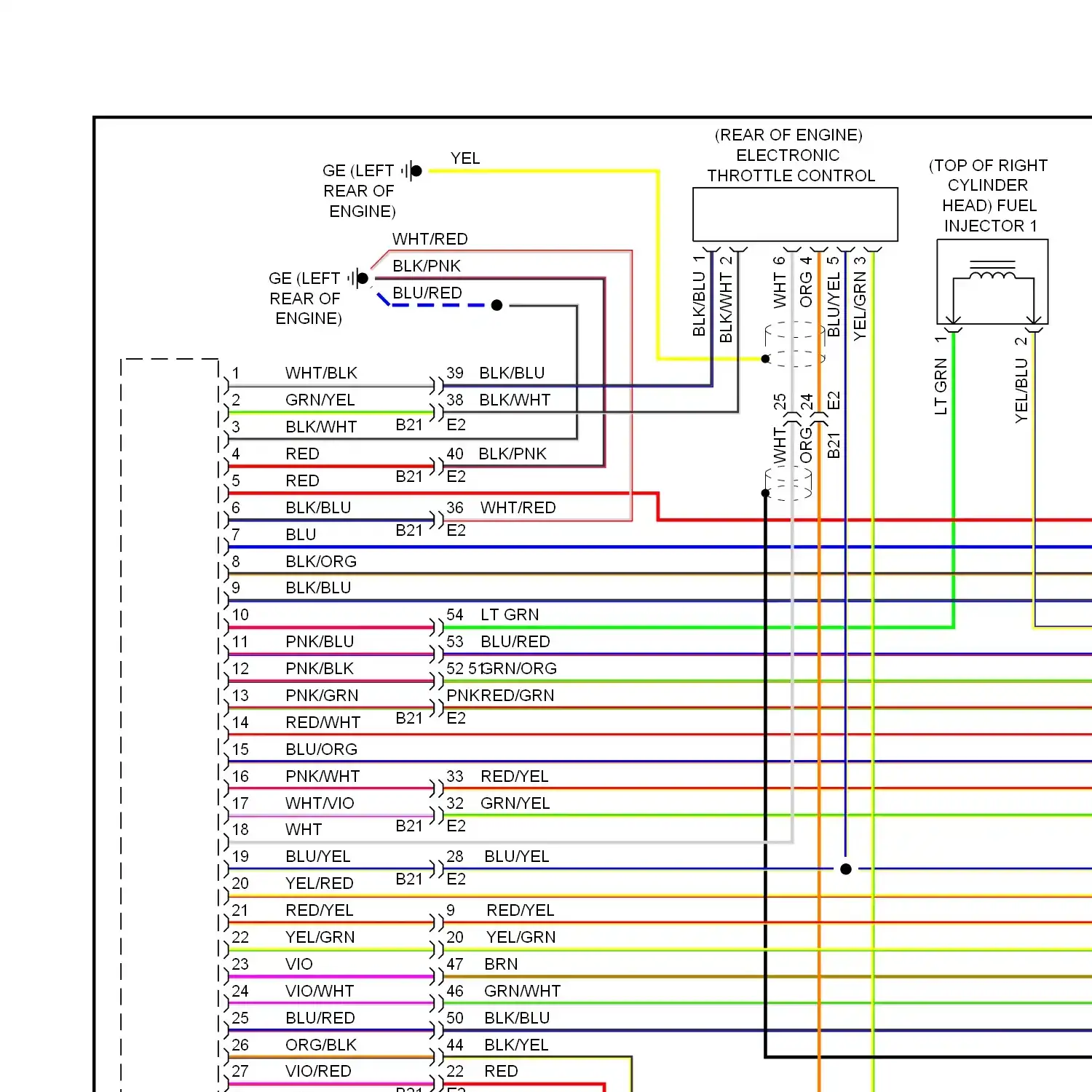
Task: Click the splice dot on BLU/YEL wire 28
Action: pyautogui.click(x=846, y=869)
